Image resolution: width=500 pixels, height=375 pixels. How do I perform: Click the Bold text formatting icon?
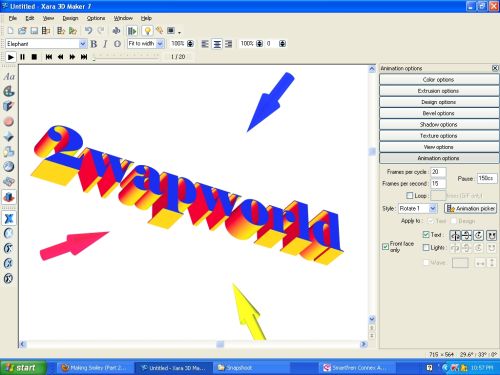pyautogui.click(x=94, y=44)
